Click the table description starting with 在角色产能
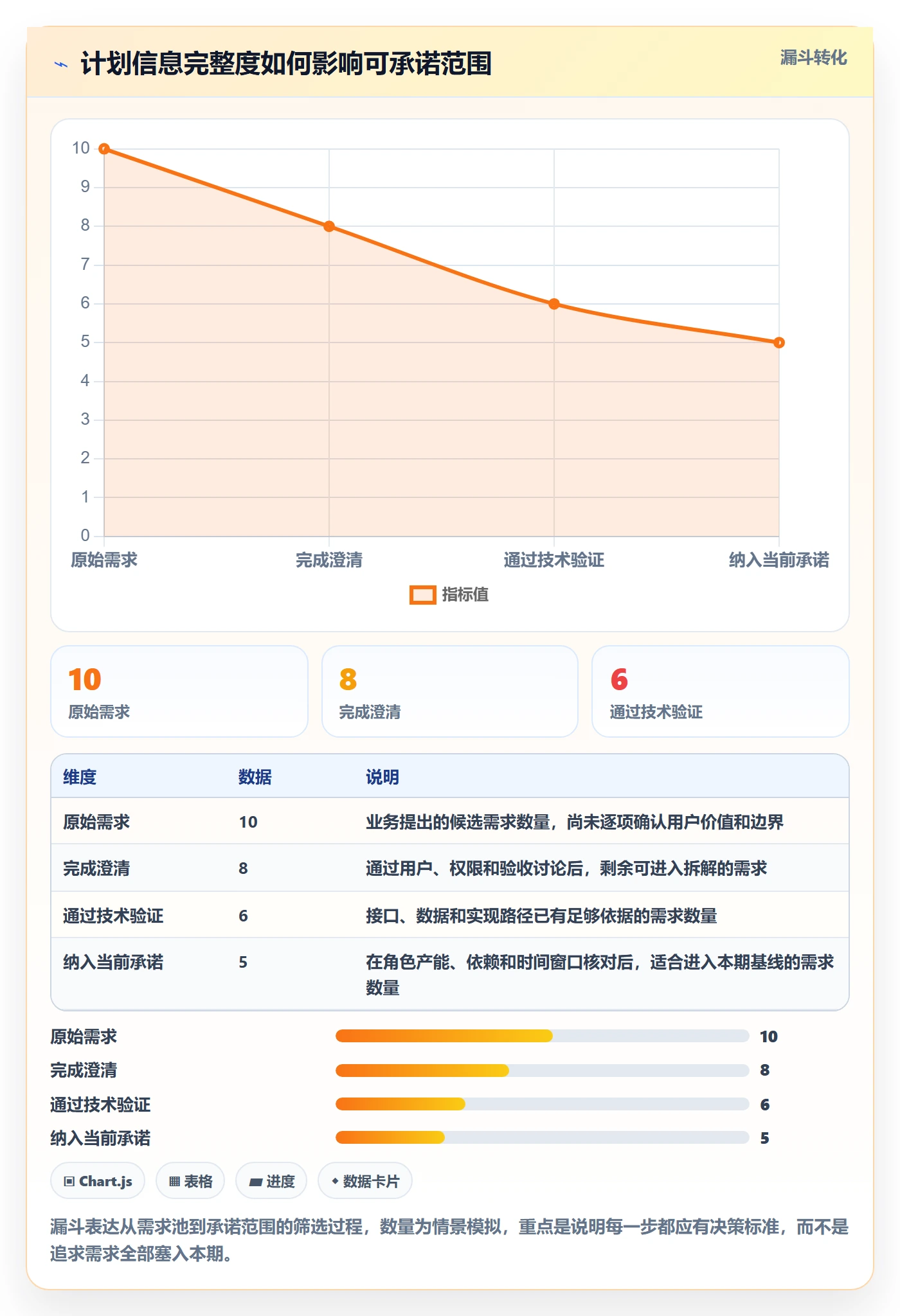Screen dimensions: 900x1316 [x=600, y=975]
